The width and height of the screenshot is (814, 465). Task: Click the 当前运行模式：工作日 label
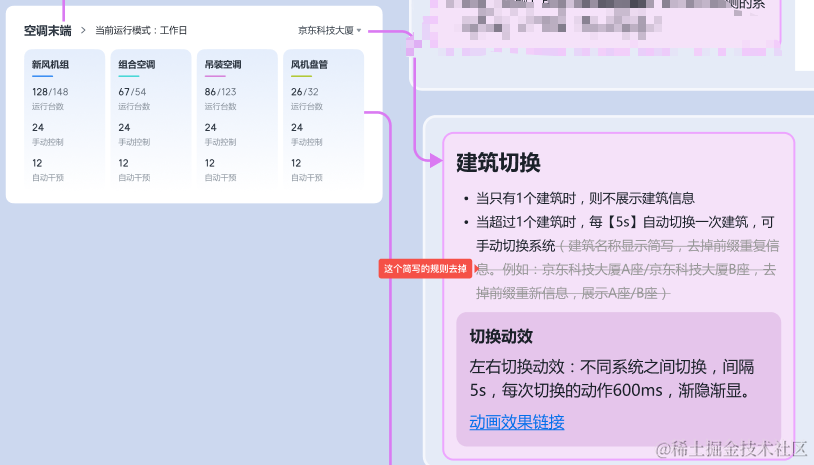point(141,31)
